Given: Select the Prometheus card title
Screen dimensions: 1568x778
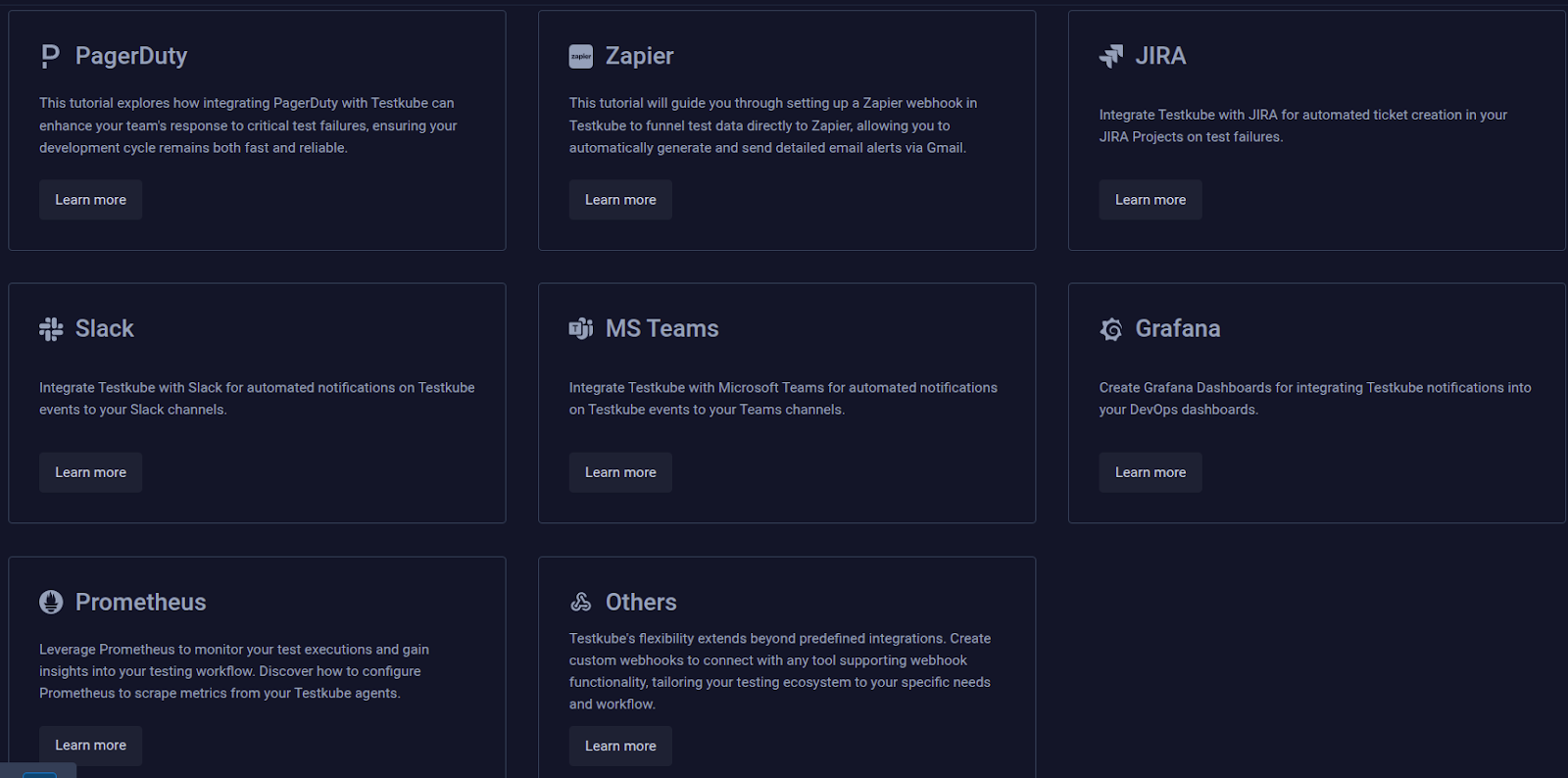Looking at the screenshot, I should 141,603.
